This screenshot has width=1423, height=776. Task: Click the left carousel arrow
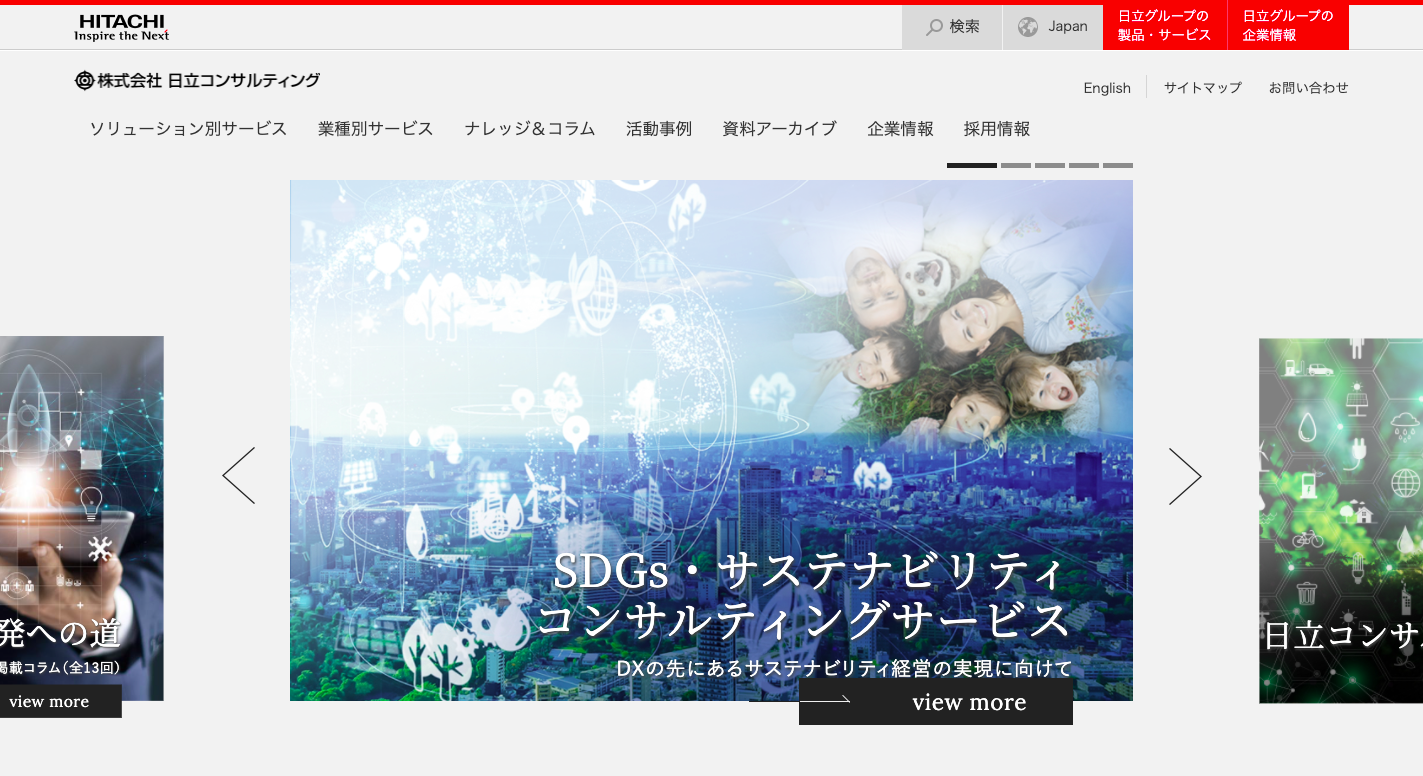point(238,476)
